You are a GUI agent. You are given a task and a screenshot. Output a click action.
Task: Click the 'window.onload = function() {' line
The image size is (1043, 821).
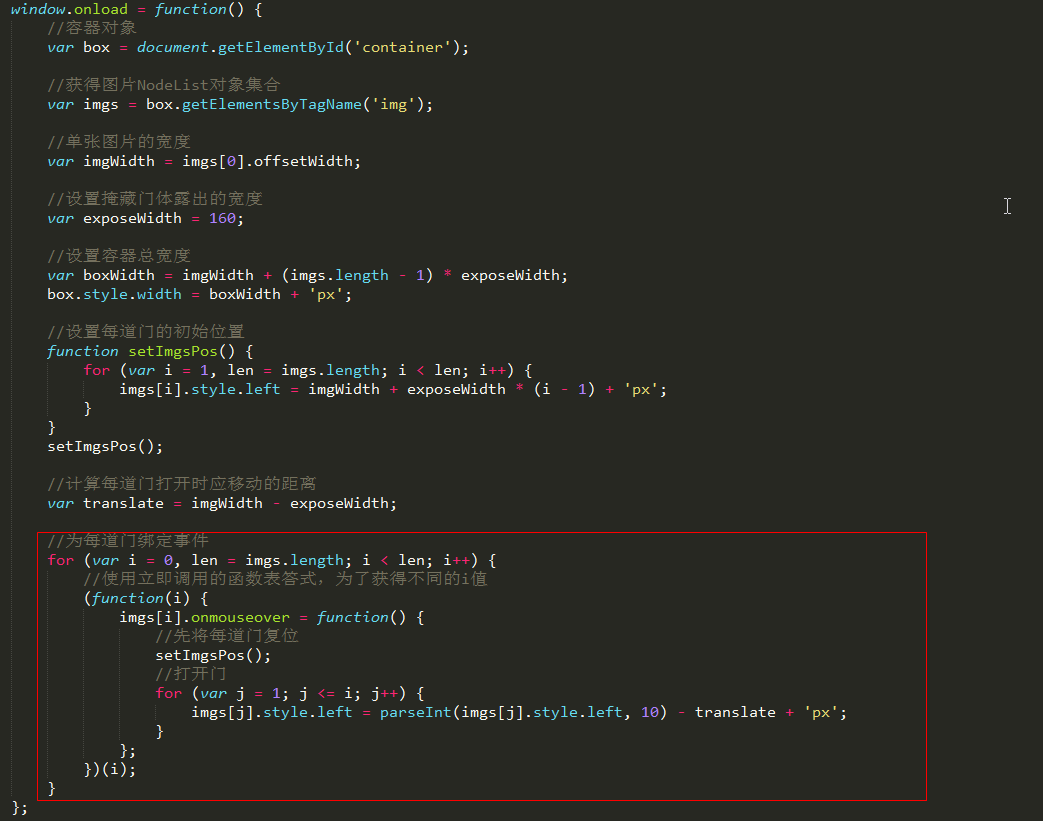136,9
